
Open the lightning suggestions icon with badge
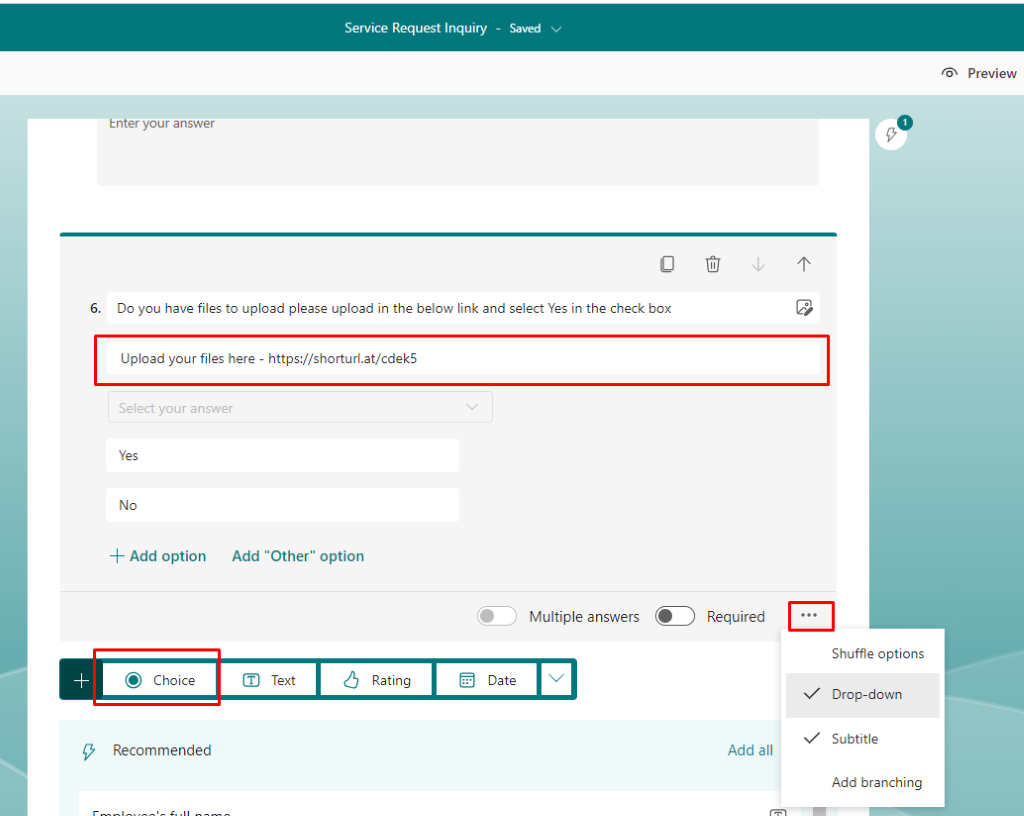pyautogui.click(x=891, y=134)
